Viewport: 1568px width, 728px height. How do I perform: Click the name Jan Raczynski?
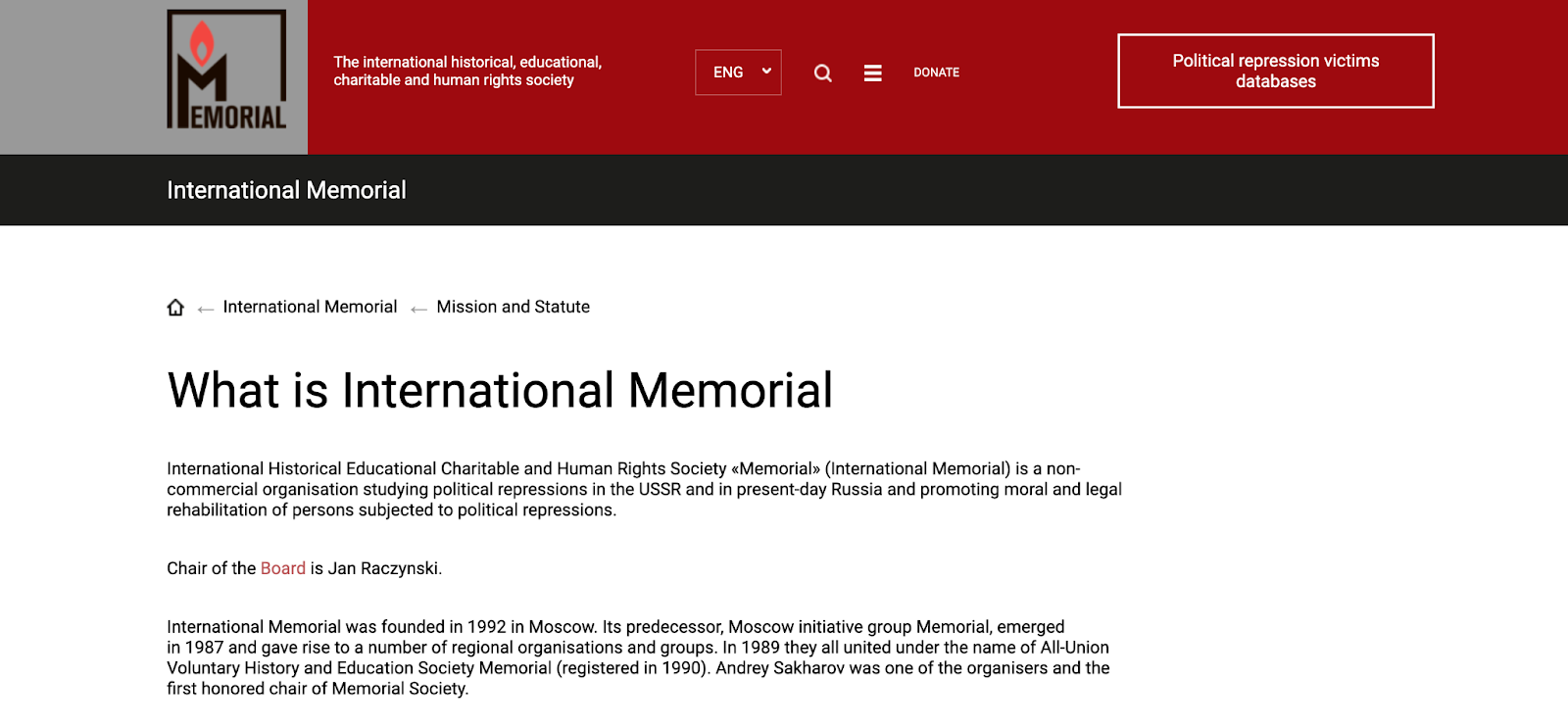pos(383,568)
